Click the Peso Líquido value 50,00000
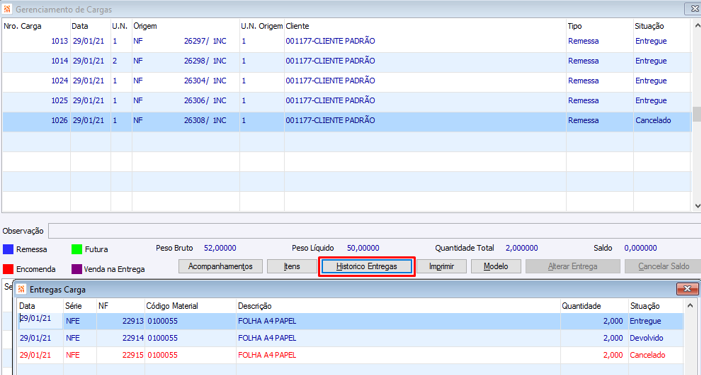 click(x=363, y=248)
